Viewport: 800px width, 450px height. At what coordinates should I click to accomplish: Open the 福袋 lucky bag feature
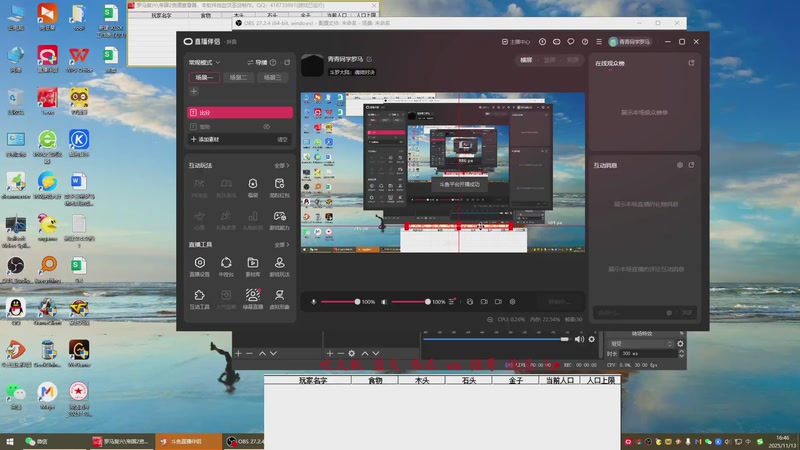253,187
